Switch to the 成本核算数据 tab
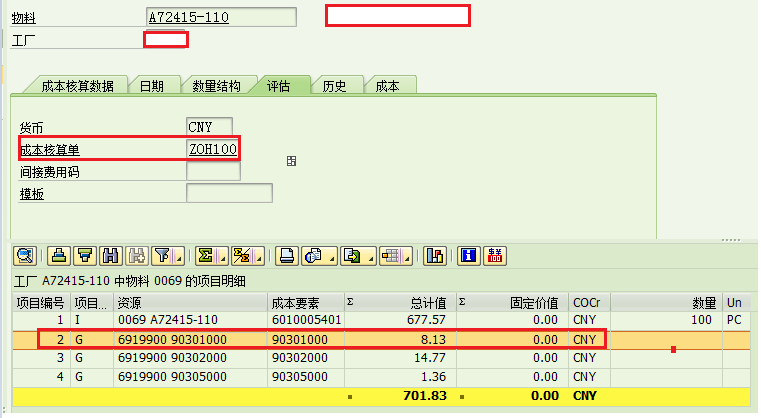The image size is (761, 418). pyautogui.click(x=77, y=86)
